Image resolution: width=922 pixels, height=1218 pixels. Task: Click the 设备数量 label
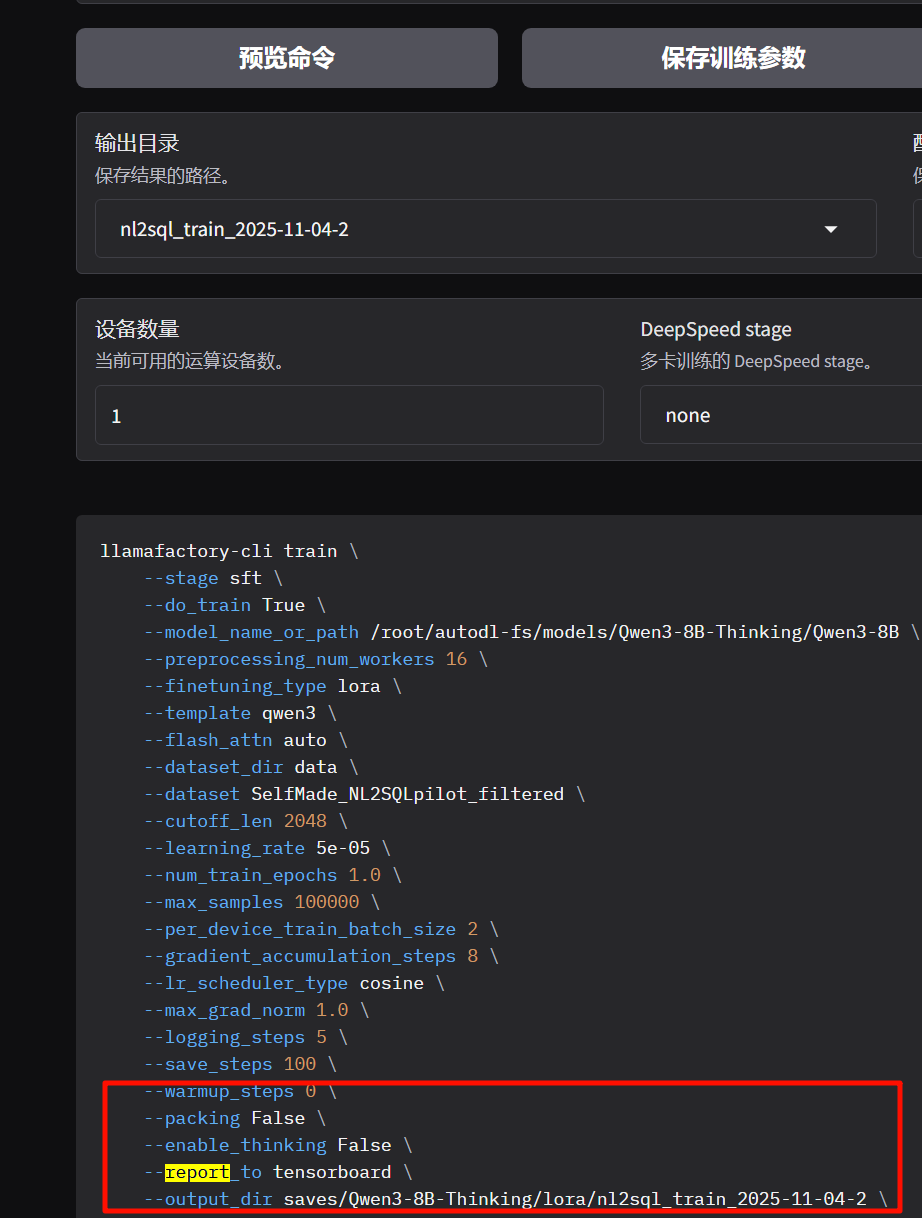click(137, 329)
